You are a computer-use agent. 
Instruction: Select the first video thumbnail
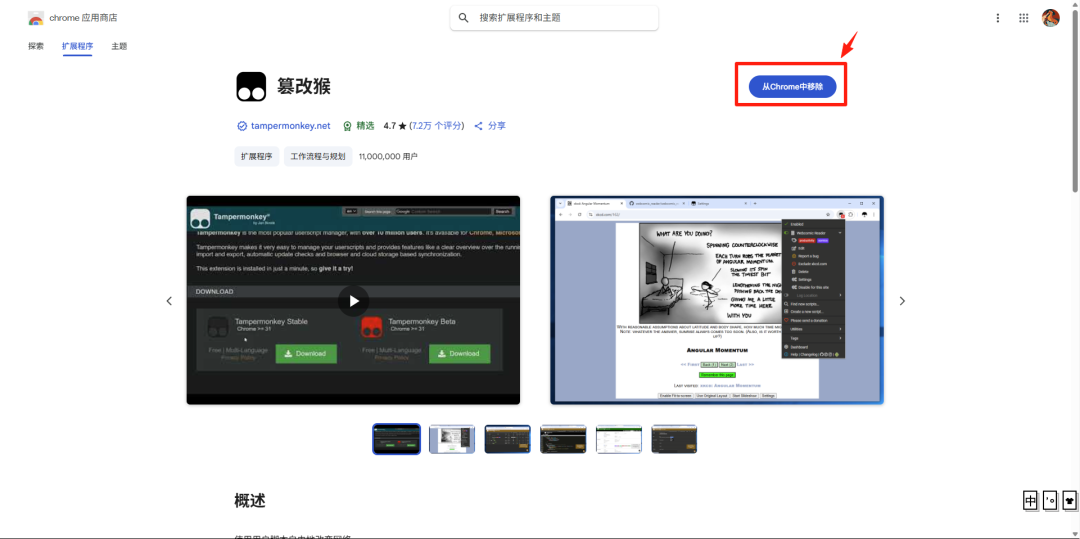point(397,439)
